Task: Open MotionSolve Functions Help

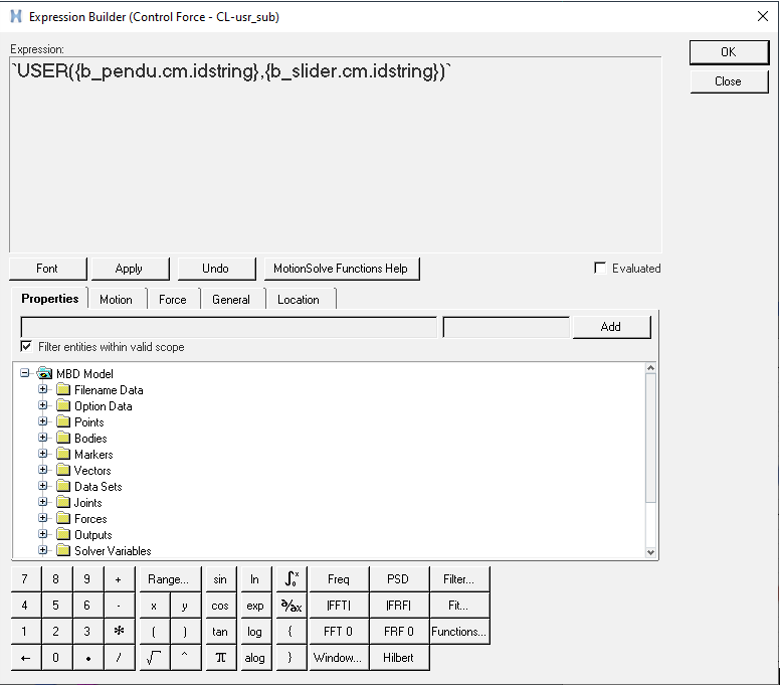Action: [x=340, y=268]
